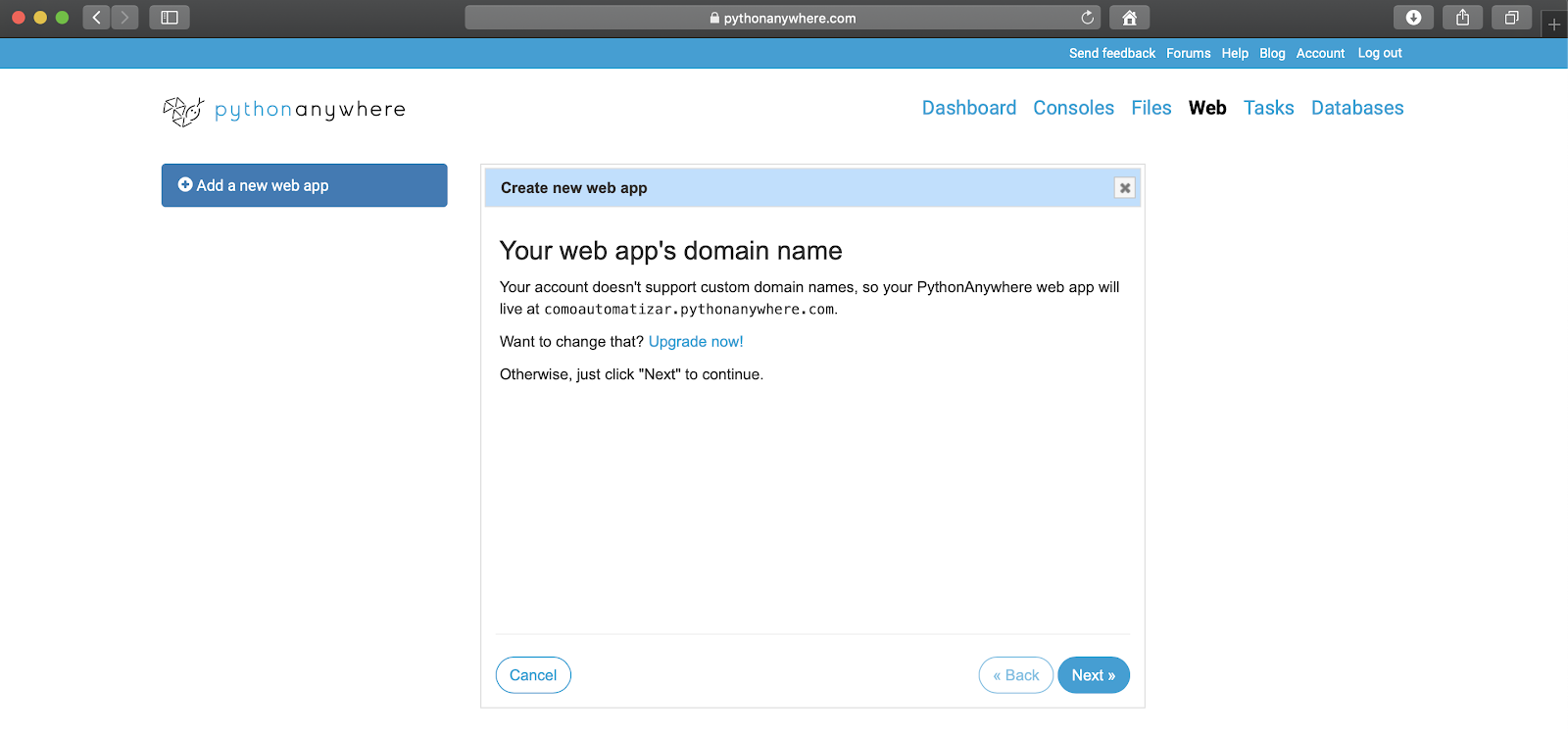Click the Create new web app title
Viewport: 1568px width, 735px height.
tap(574, 188)
